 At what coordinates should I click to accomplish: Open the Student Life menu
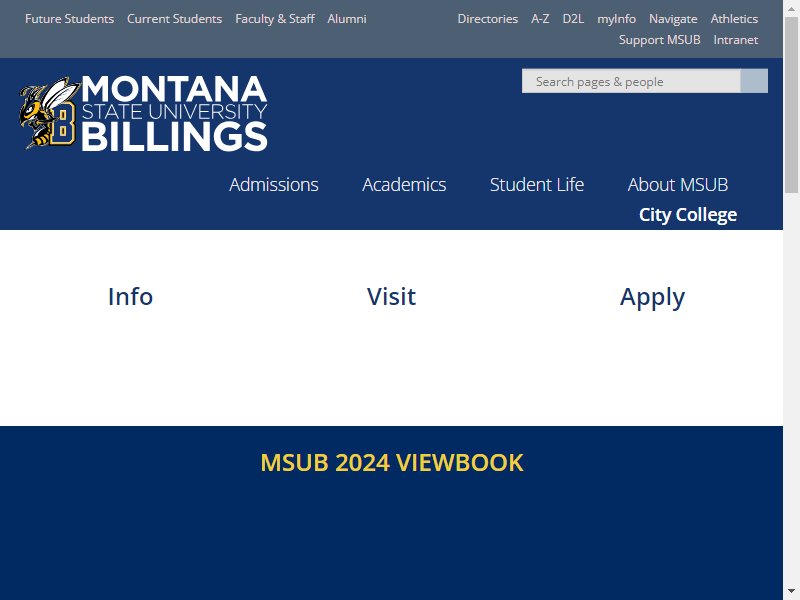pos(537,185)
